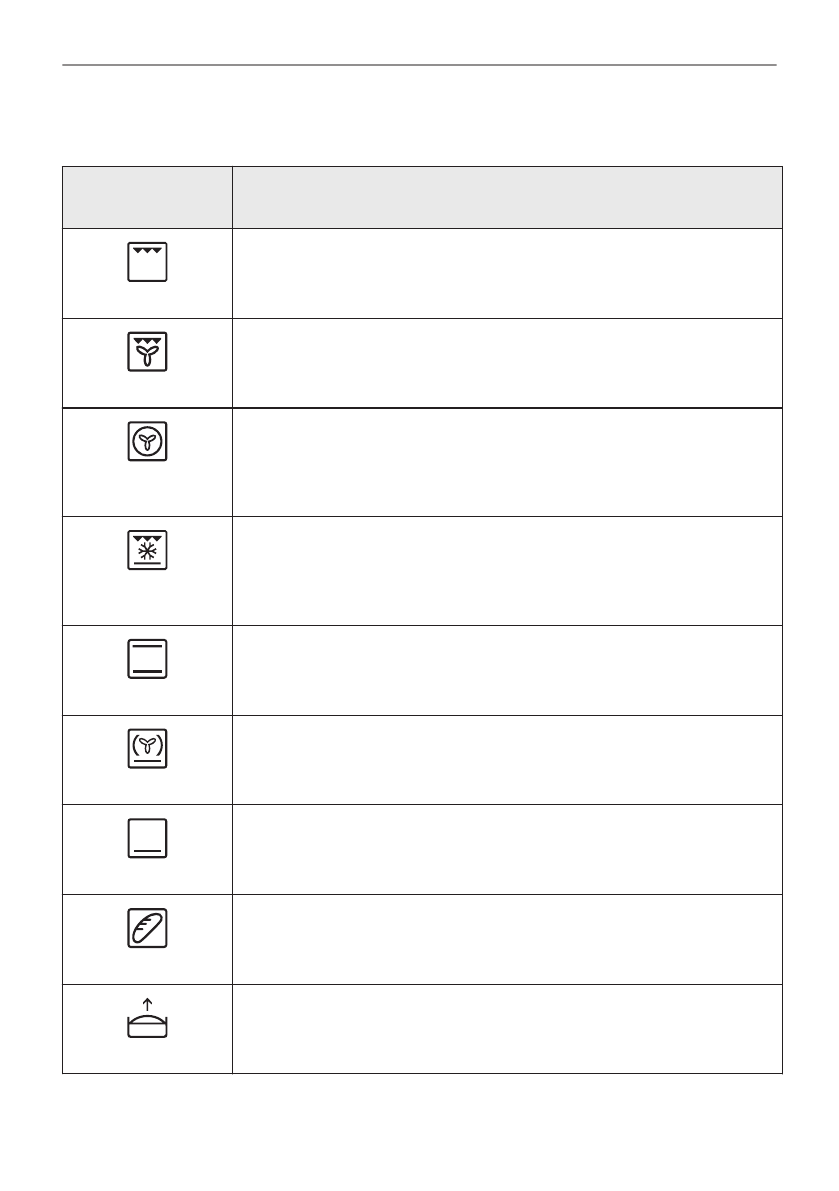Click the gray header cell above the icons
This screenshot has width=839, height=1191.
(x=147, y=197)
